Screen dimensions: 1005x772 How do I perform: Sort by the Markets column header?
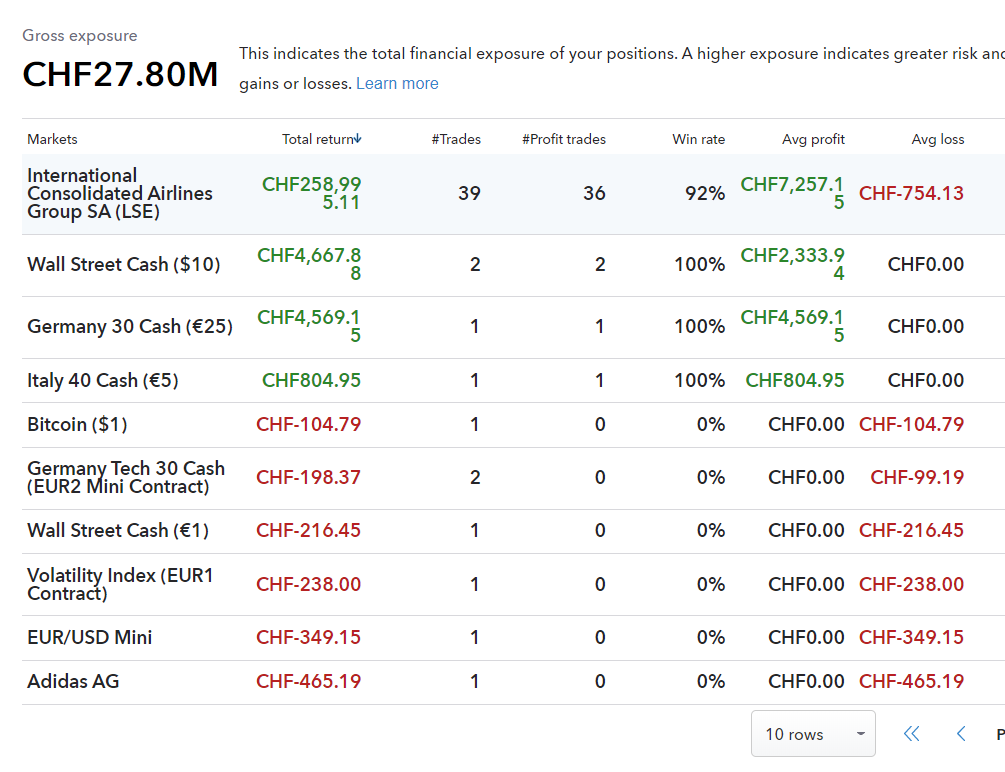[x=52, y=139]
